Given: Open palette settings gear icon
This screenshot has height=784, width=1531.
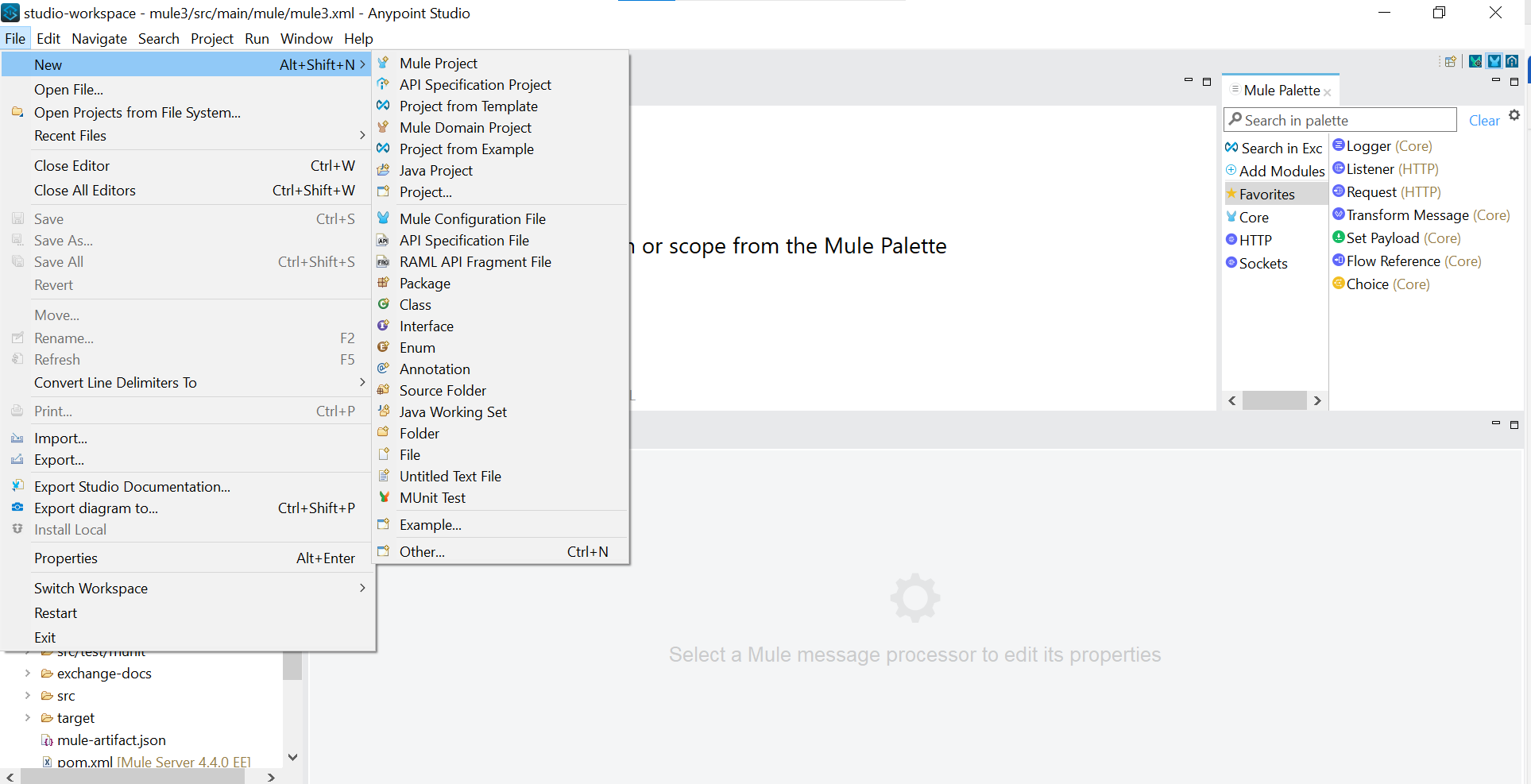Looking at the screenshot, I should [x=1514, y=115].
